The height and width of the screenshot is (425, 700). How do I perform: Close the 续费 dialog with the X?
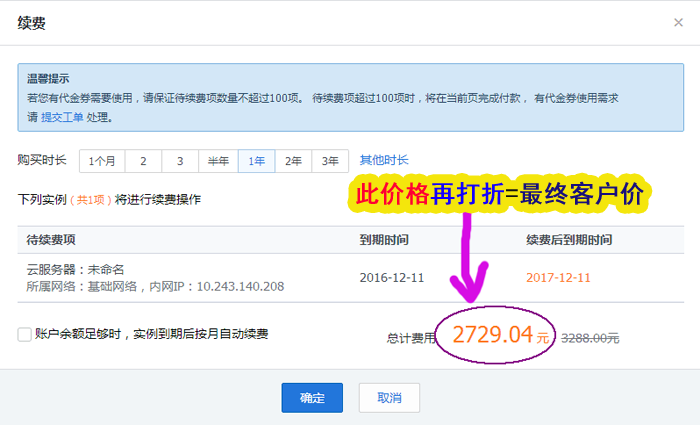click(x=679, y=22)
